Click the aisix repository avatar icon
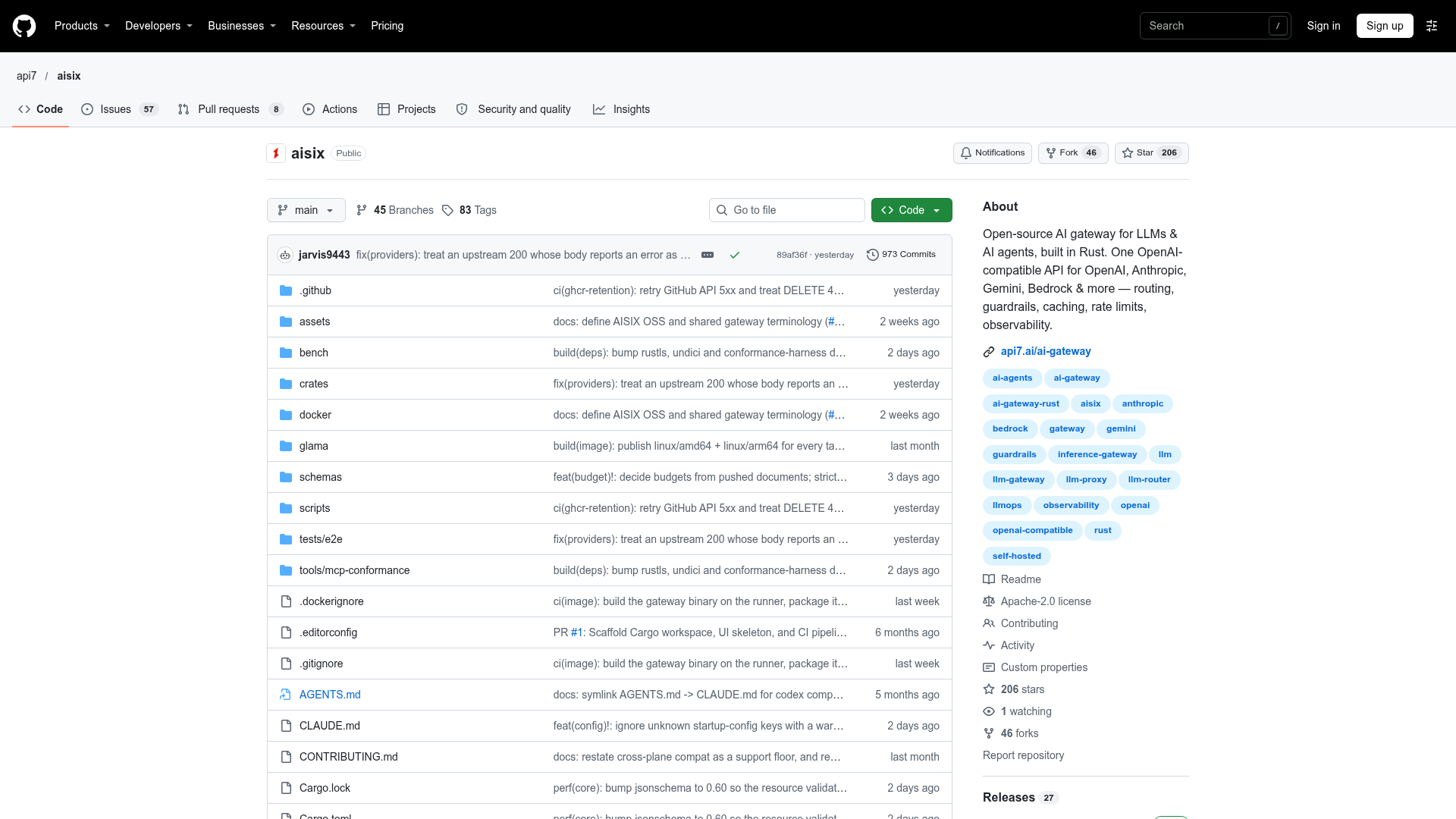Image resolution: width=1456 pixels, height=819 pixels. 276,153
